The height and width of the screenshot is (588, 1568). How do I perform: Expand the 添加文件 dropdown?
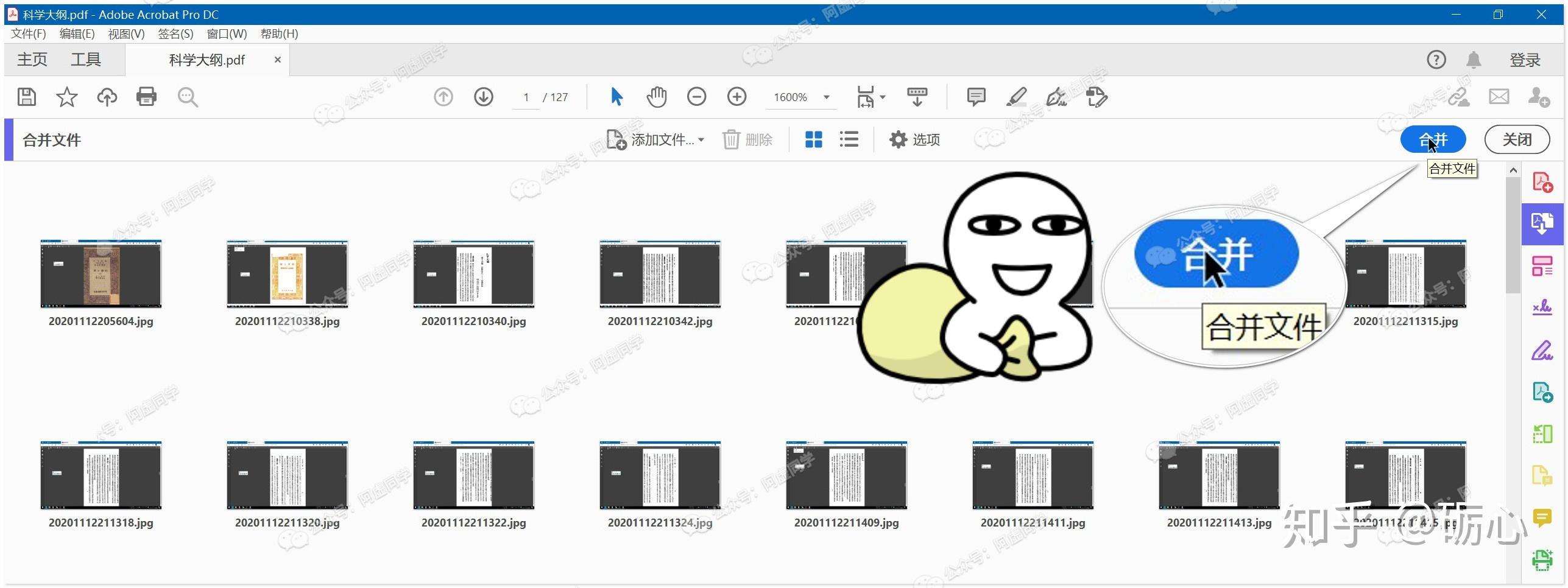click(x=701, y=140)
